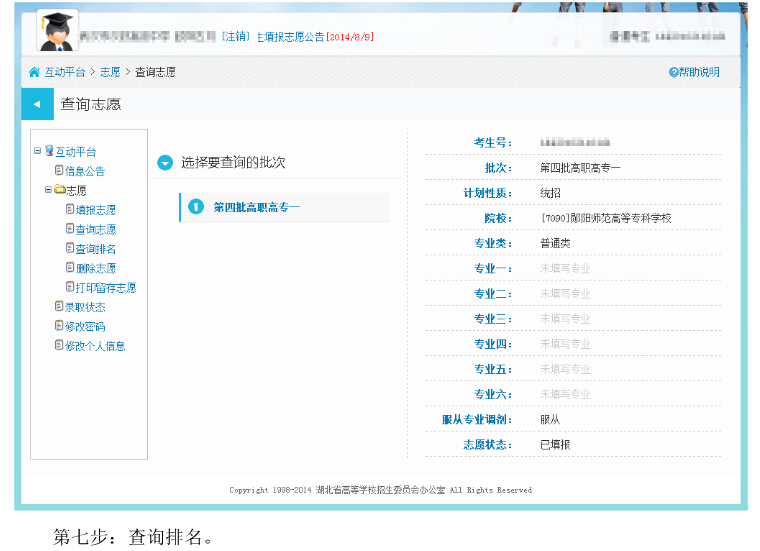Collapse the 互动平台 tree root node
The width and height of the screenshot is (760, 551).
click(37, 151)
